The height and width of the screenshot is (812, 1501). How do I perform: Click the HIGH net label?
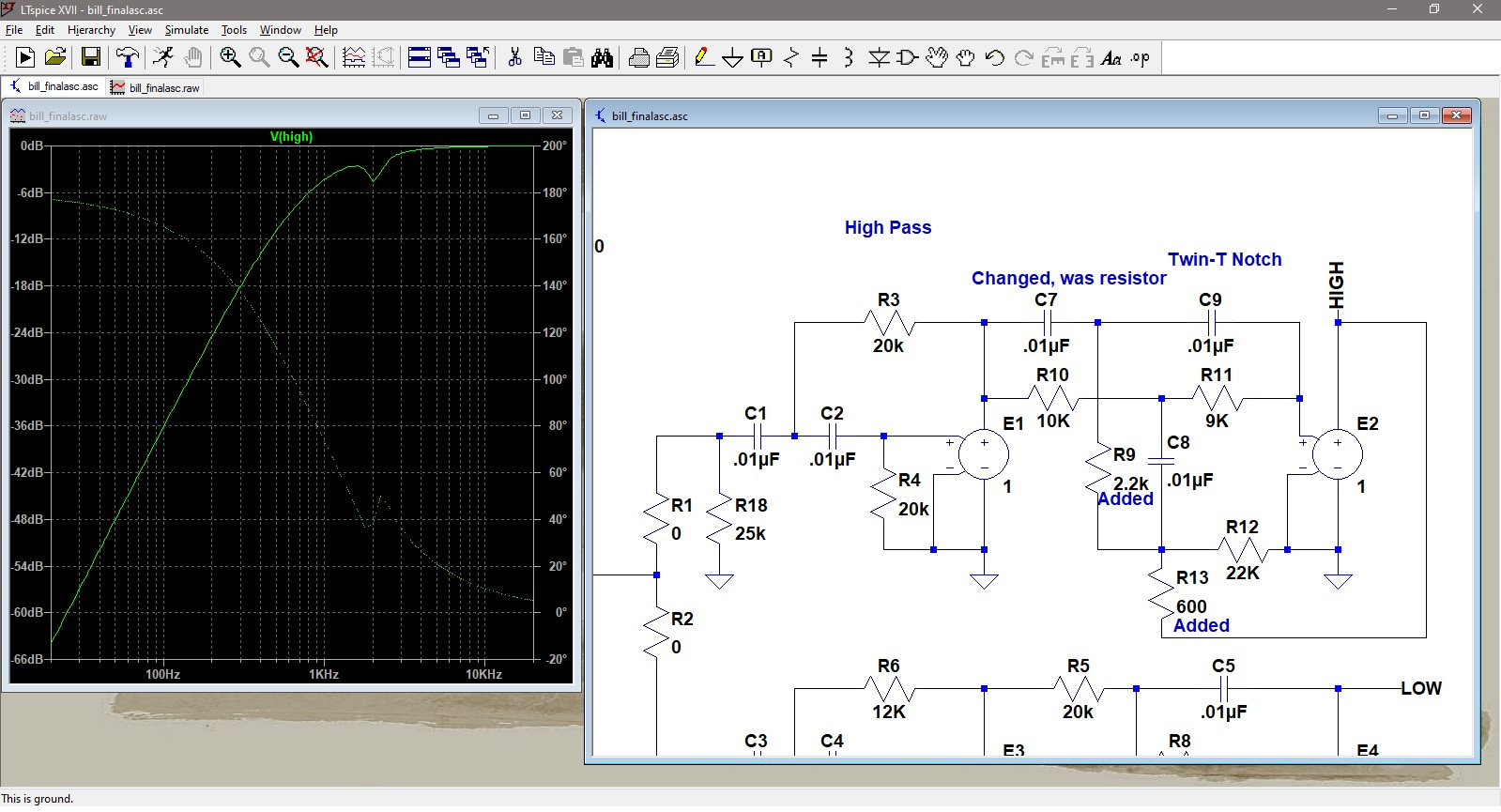pyautogui.click(x=1337, y=285)
